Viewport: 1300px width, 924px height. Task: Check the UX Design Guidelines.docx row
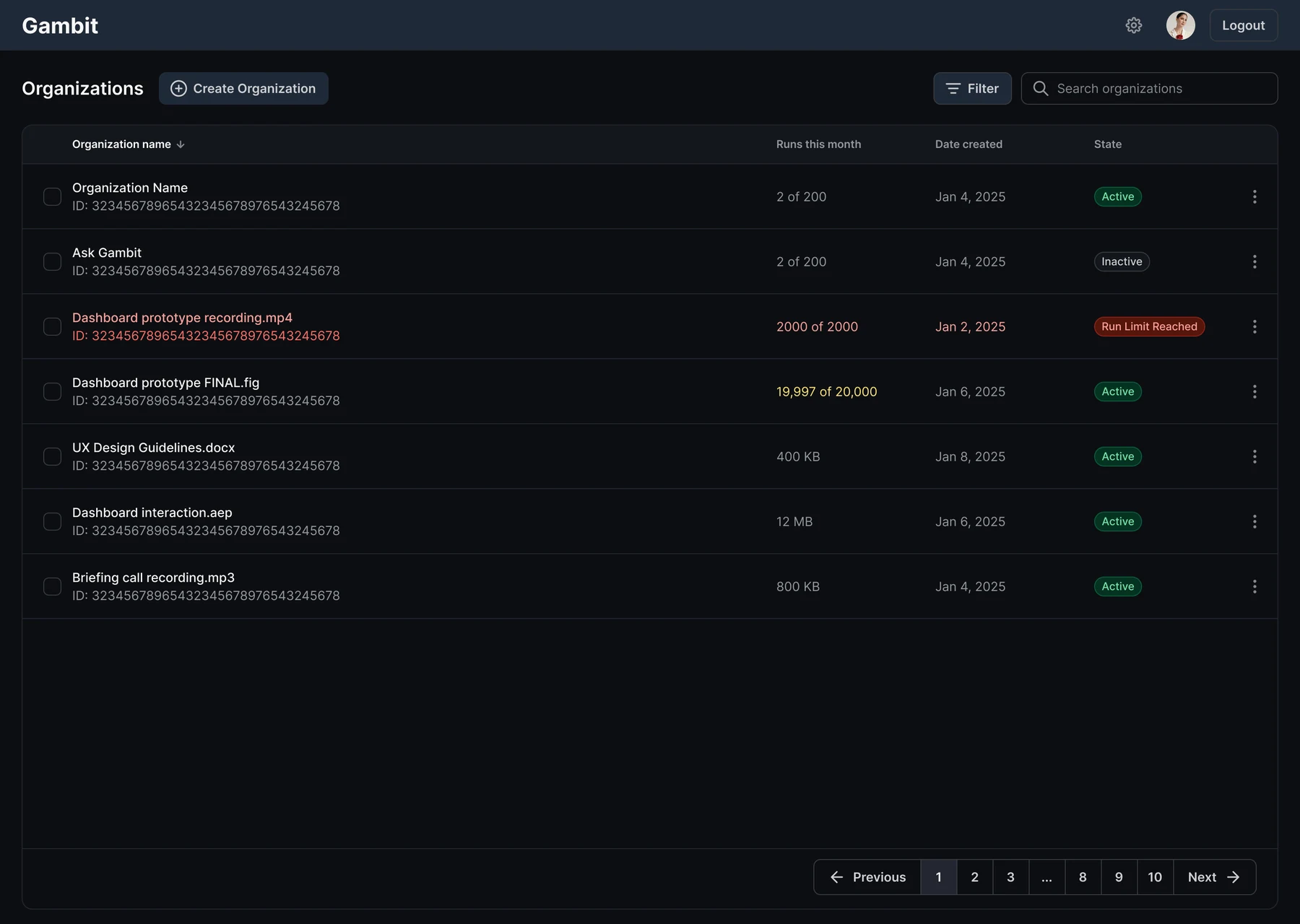pyautogui.click(x=52, y=456)
